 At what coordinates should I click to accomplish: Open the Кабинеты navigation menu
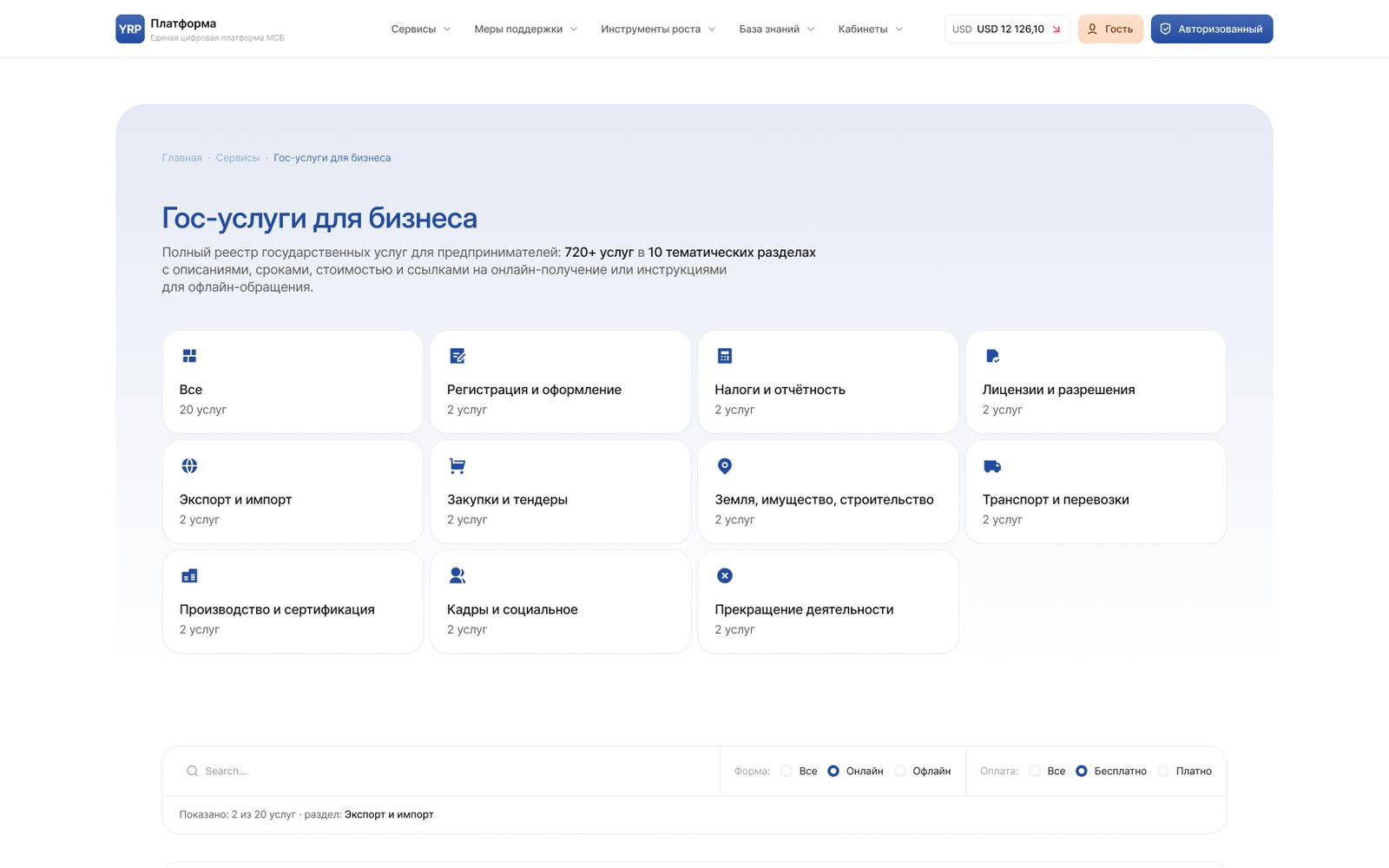pos(871,29)
